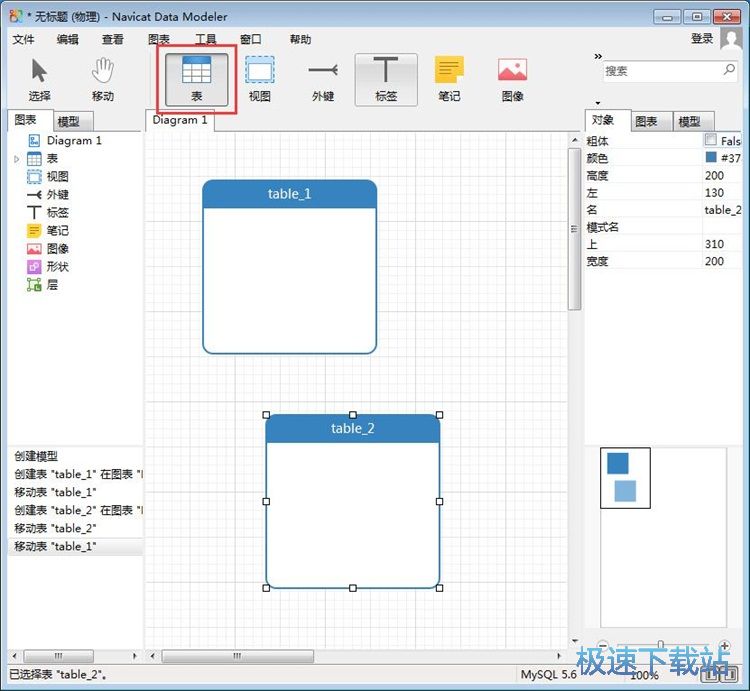
Task: Open the small dropdown arrow above 对象 tab
Action: tap(598, 103)
